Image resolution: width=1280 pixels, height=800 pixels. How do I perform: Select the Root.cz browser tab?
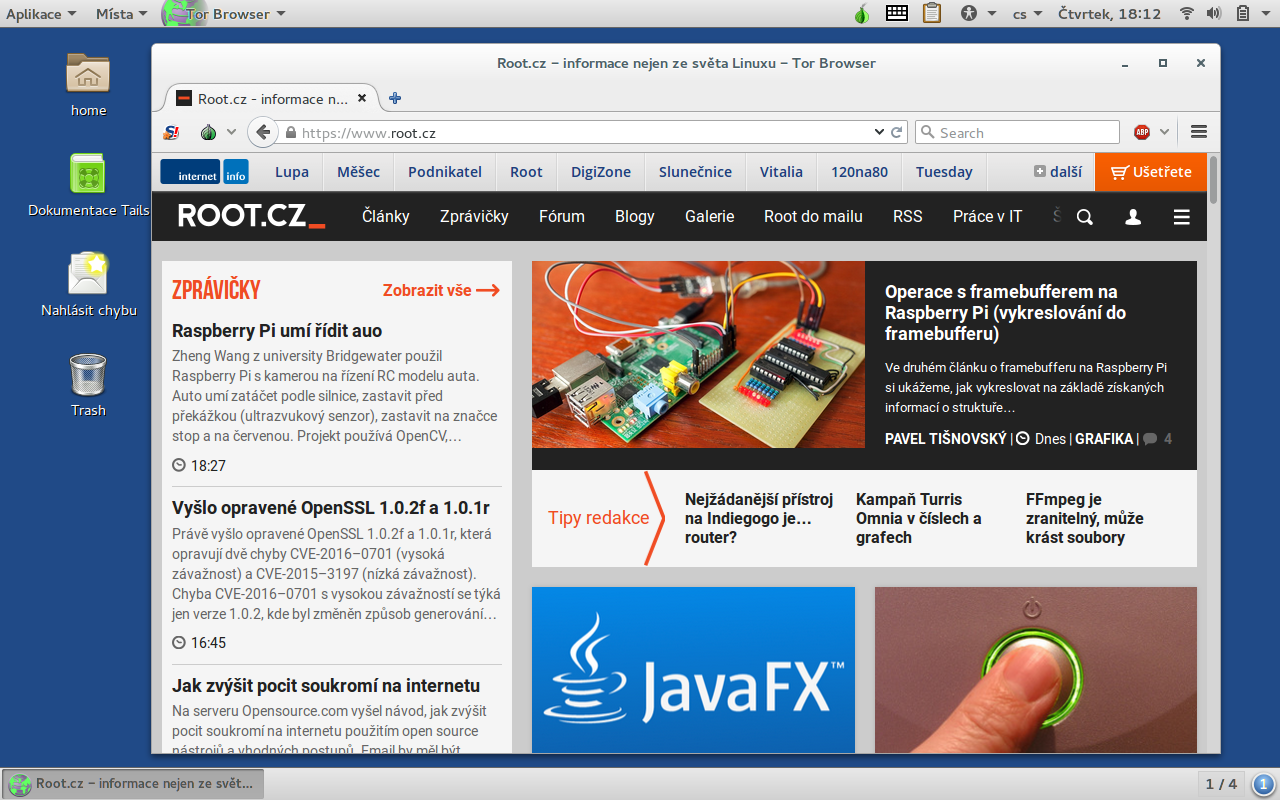pos(270,98)
